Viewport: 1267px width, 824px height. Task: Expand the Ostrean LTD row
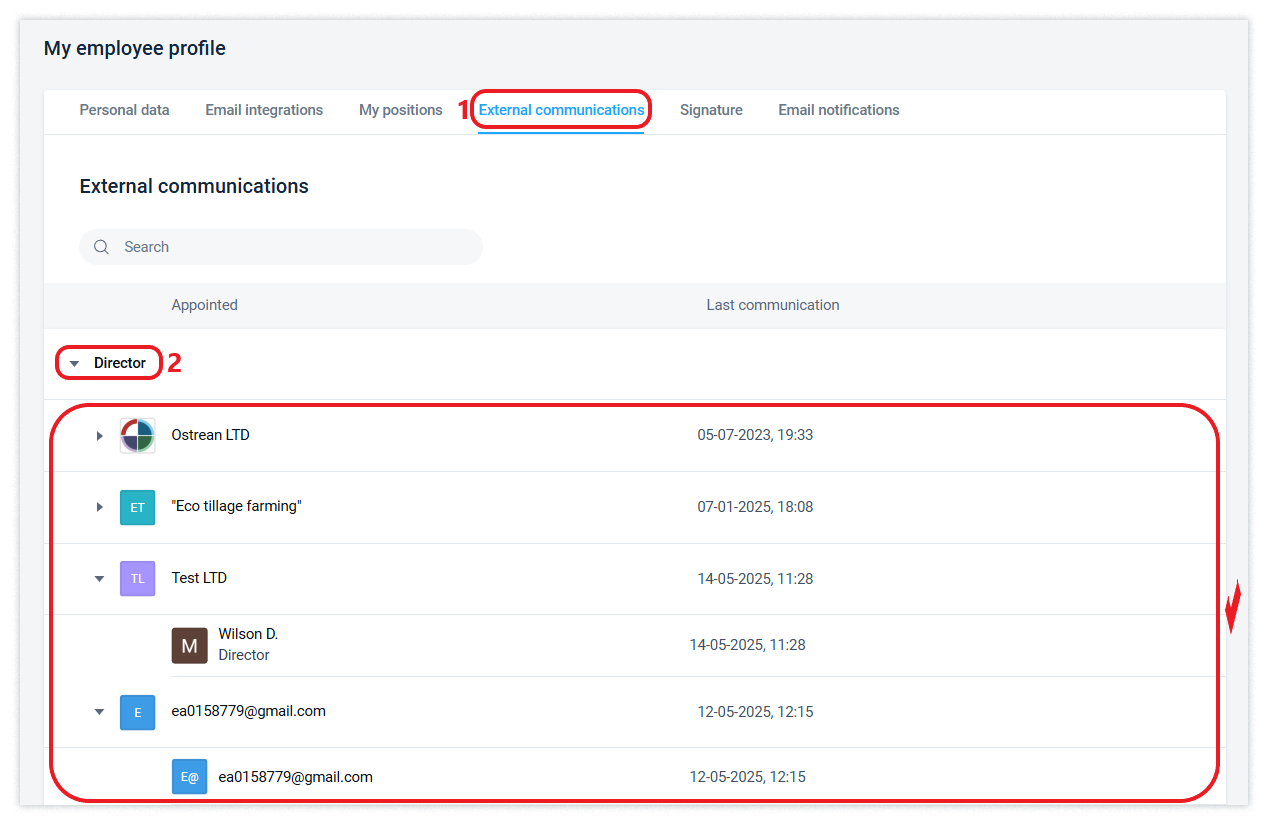click(x=99, y=436)
